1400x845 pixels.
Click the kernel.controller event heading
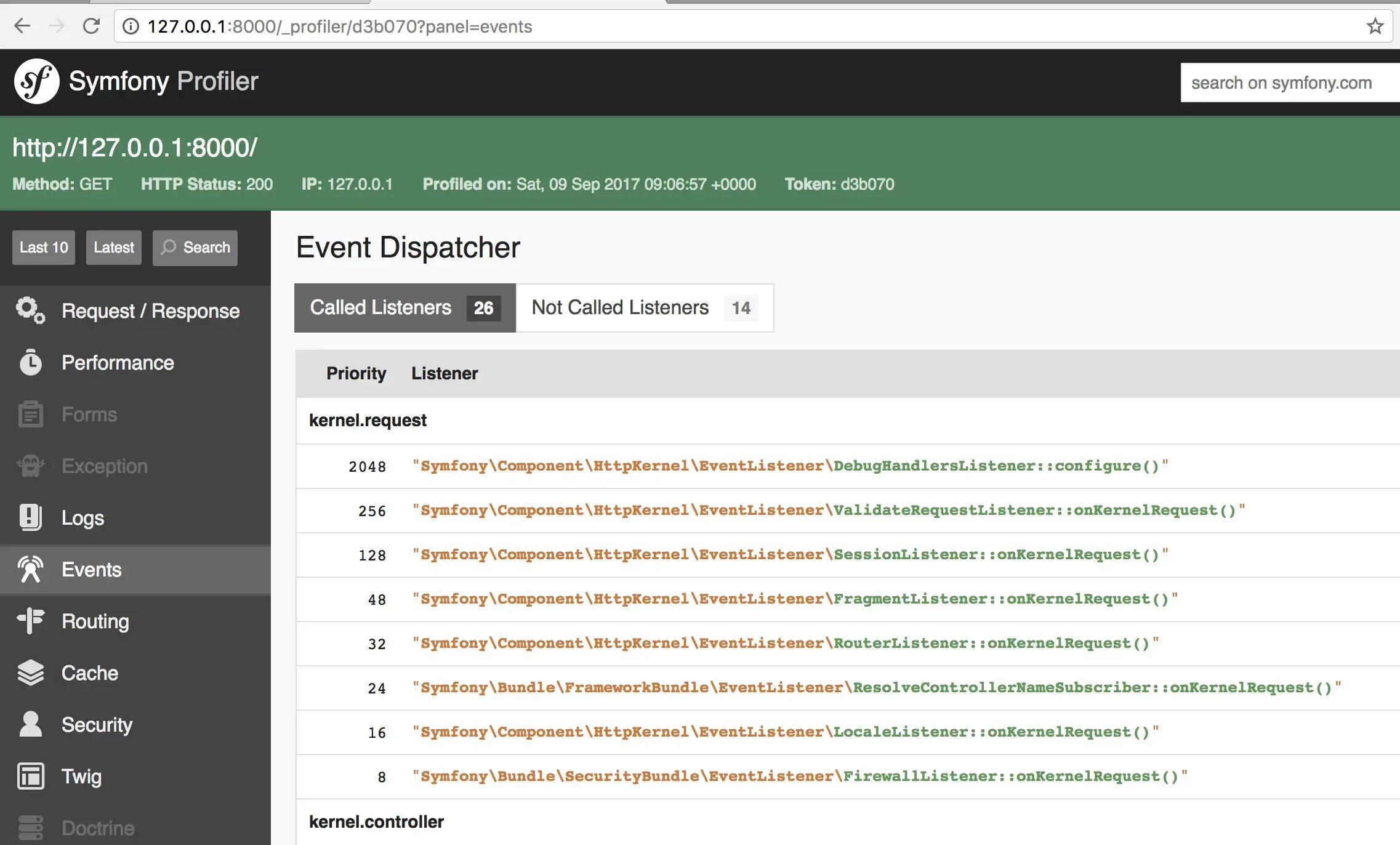click(x=376, y=822)
